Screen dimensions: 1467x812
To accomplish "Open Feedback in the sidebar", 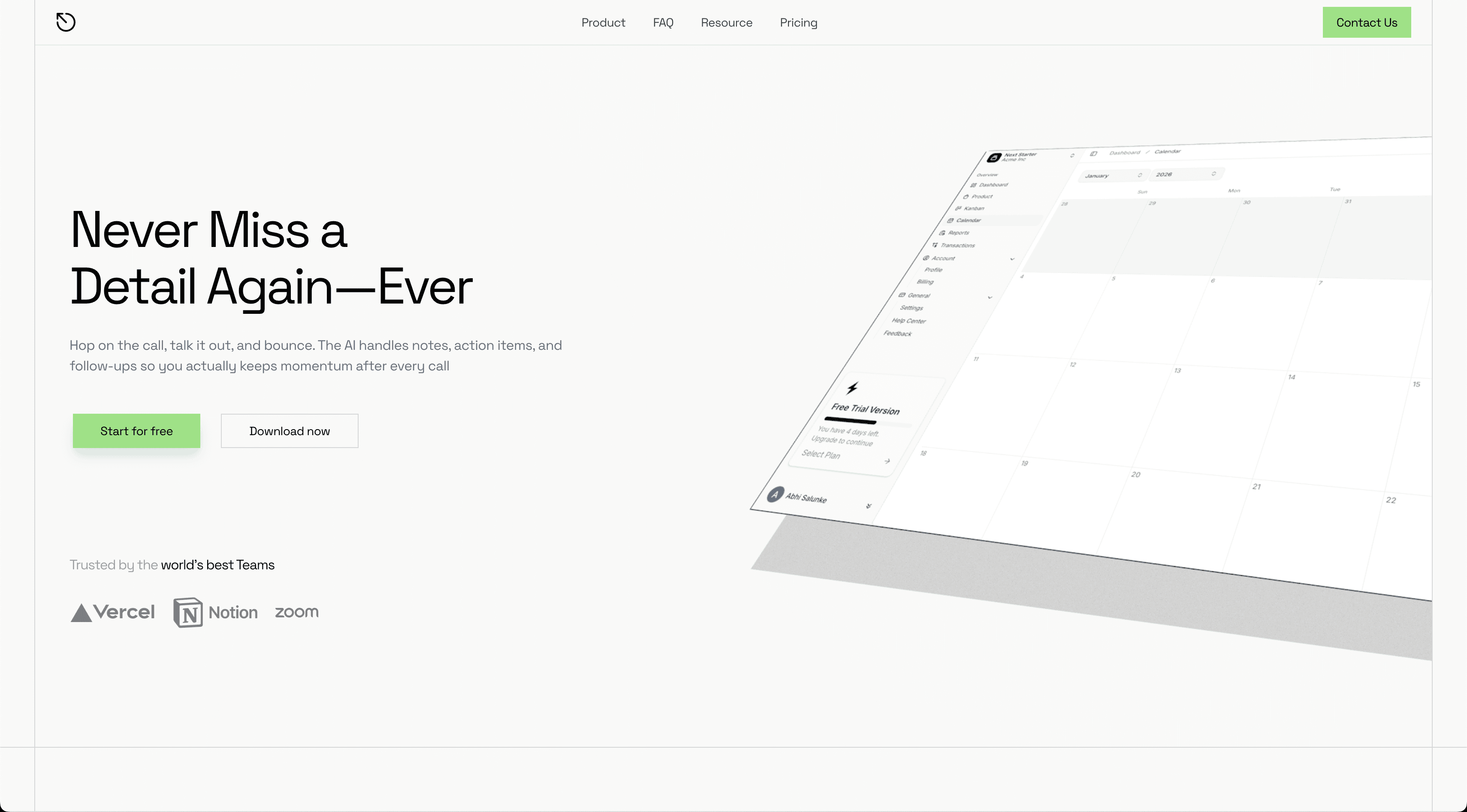I will [x=897, y=334].
